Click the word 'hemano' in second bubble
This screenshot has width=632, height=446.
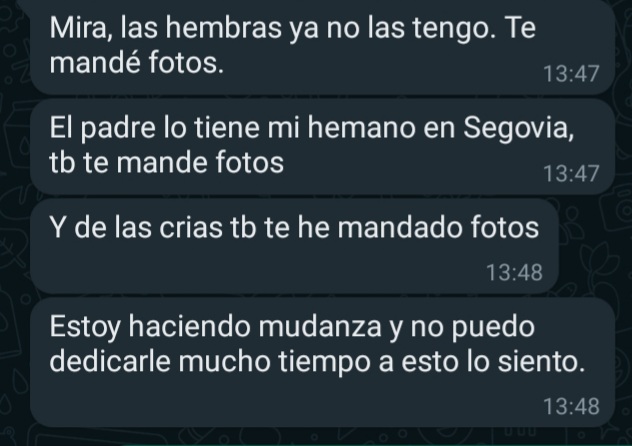point(361,127)
